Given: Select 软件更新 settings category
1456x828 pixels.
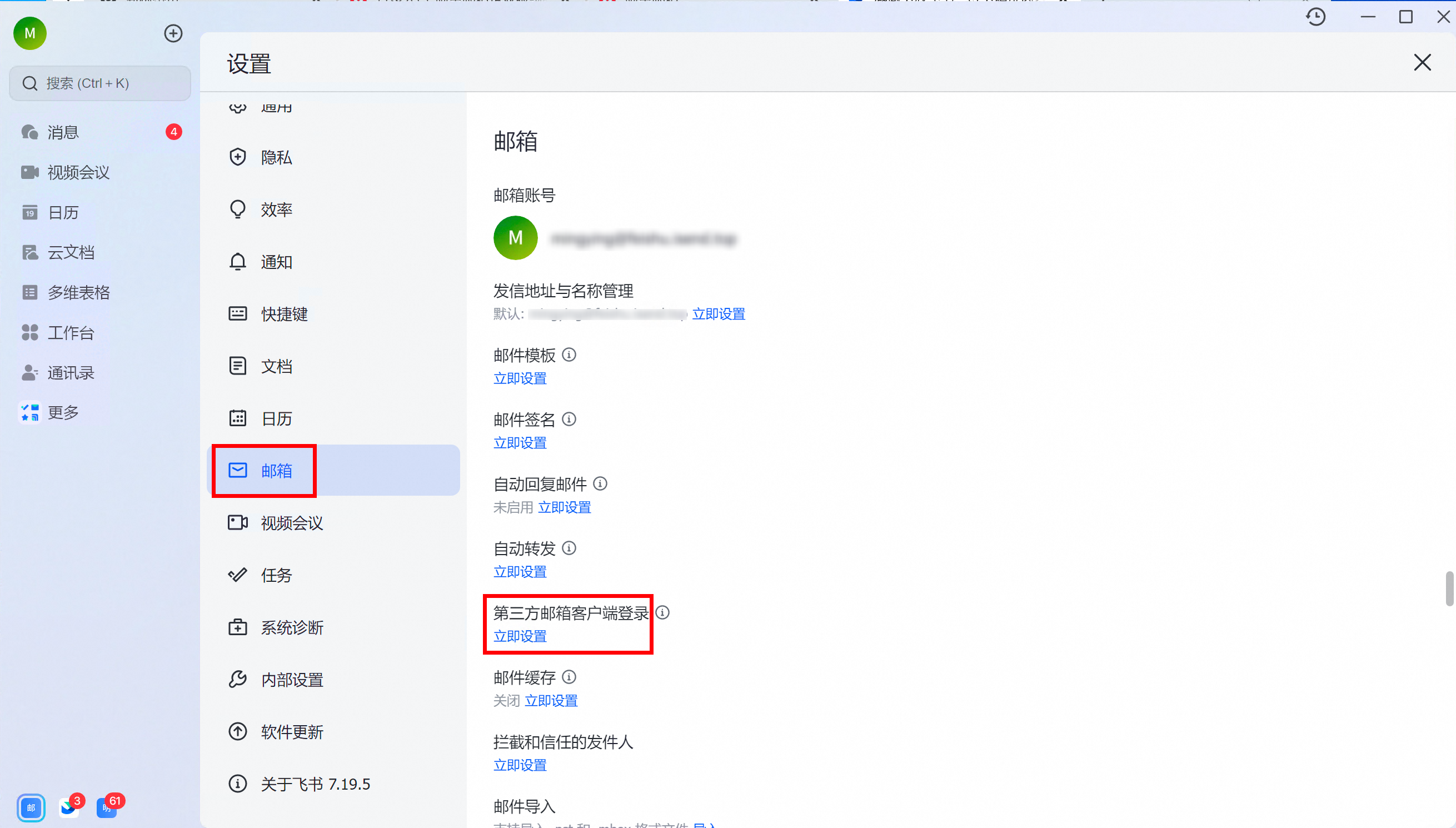Looking at the screenshot, I should tap(292, 732).
